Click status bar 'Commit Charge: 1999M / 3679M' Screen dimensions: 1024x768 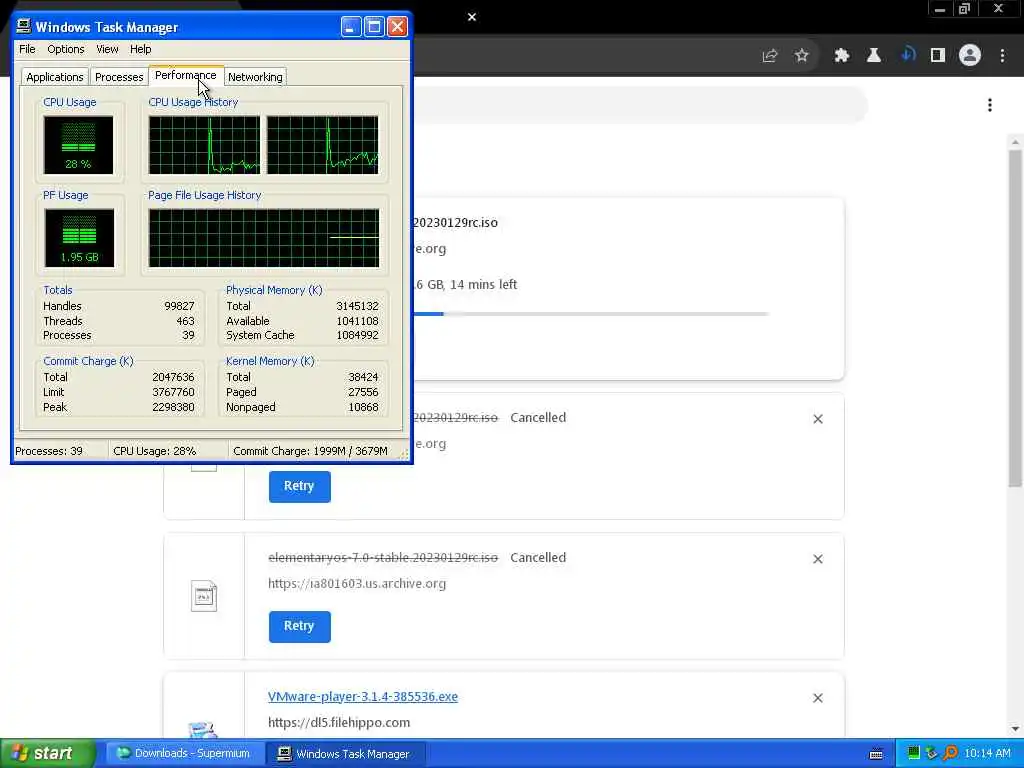310,451
